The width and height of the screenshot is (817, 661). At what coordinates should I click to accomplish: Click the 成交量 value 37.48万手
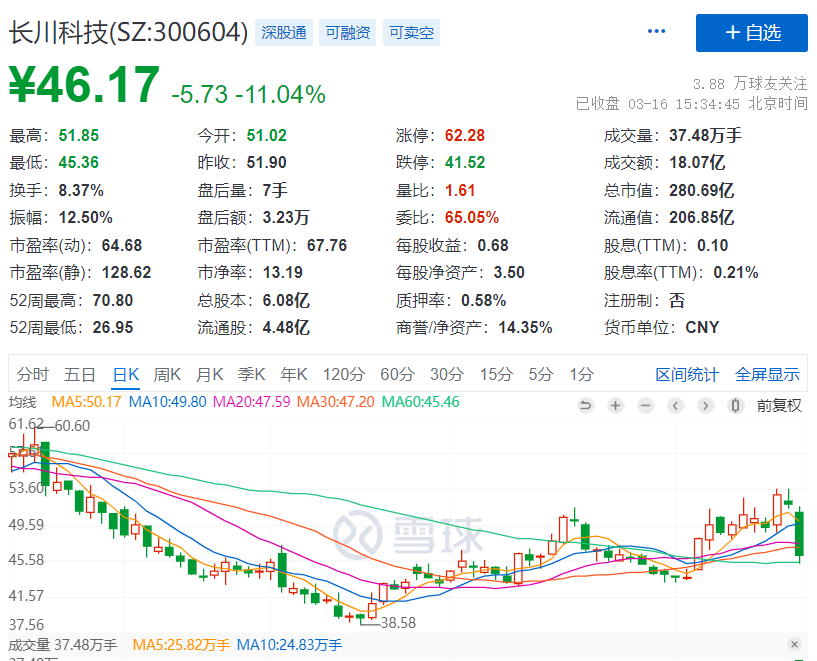(705, 135)
